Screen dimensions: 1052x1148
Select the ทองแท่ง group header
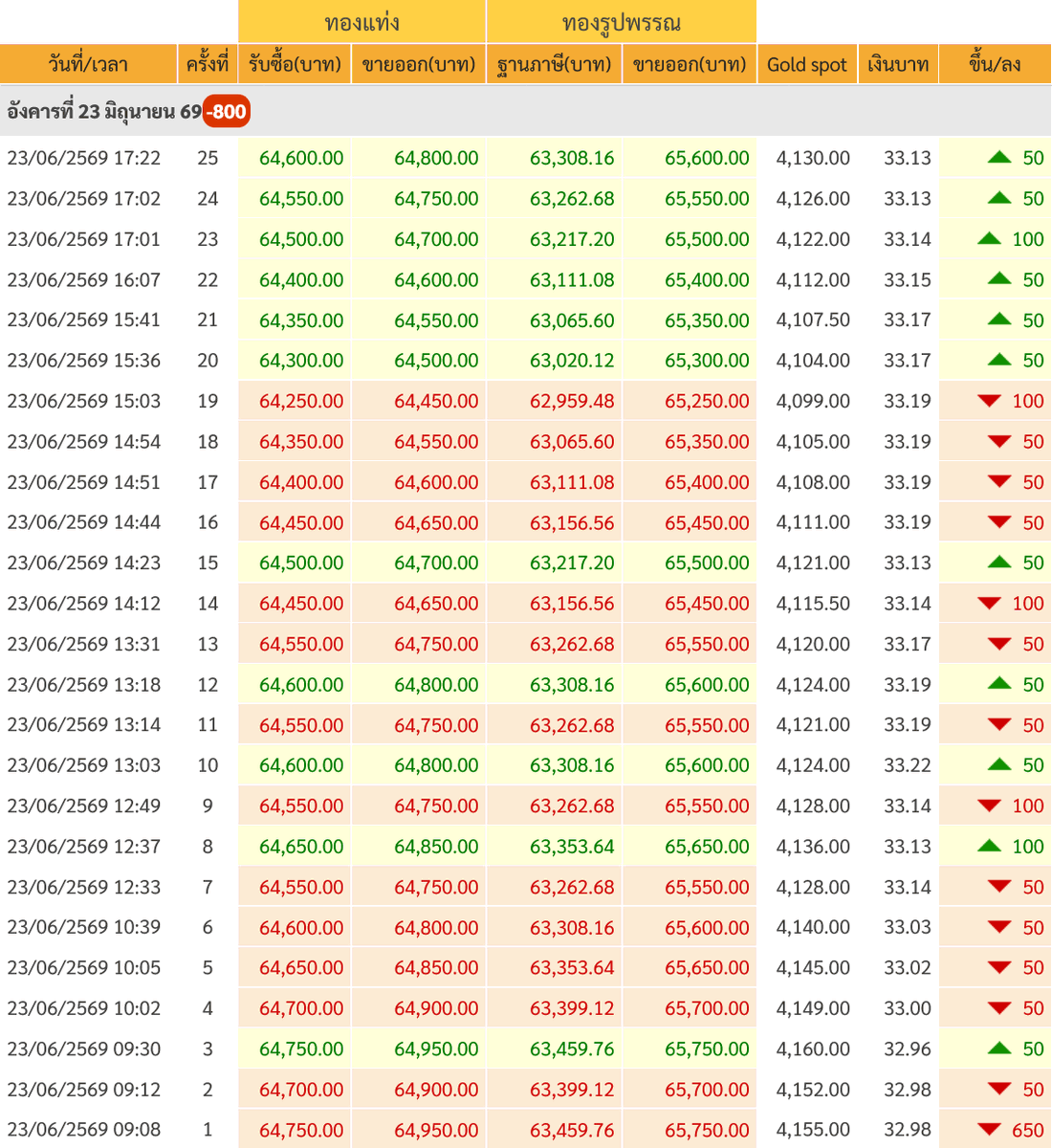pyautogui.click(x=362, y=22)
